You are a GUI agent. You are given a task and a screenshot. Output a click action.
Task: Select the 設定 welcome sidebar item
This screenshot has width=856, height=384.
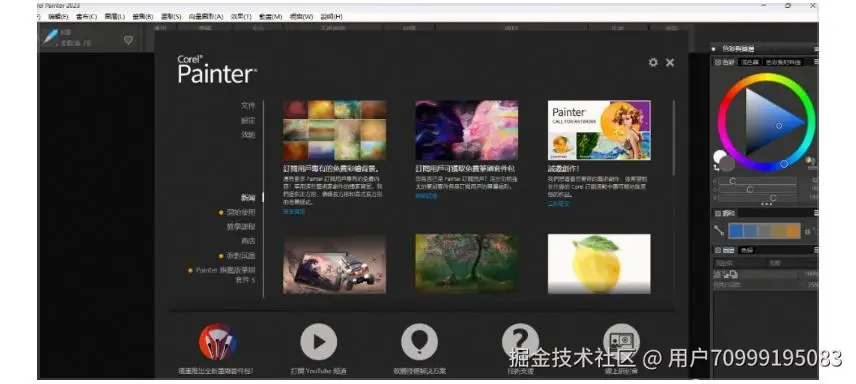coord(248,120)
